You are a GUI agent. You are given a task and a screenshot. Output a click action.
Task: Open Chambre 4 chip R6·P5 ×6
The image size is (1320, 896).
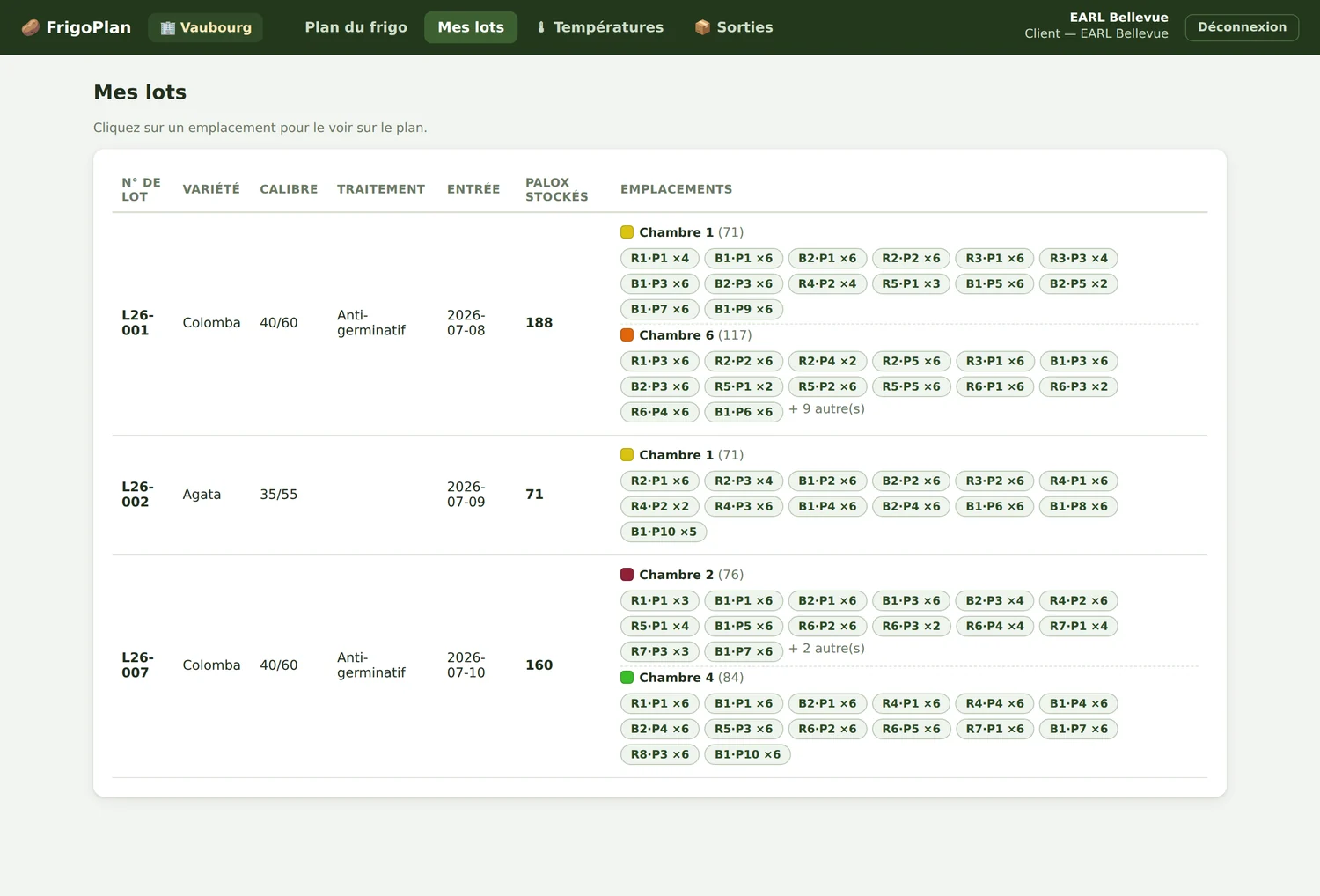click(x=911, y=729)
